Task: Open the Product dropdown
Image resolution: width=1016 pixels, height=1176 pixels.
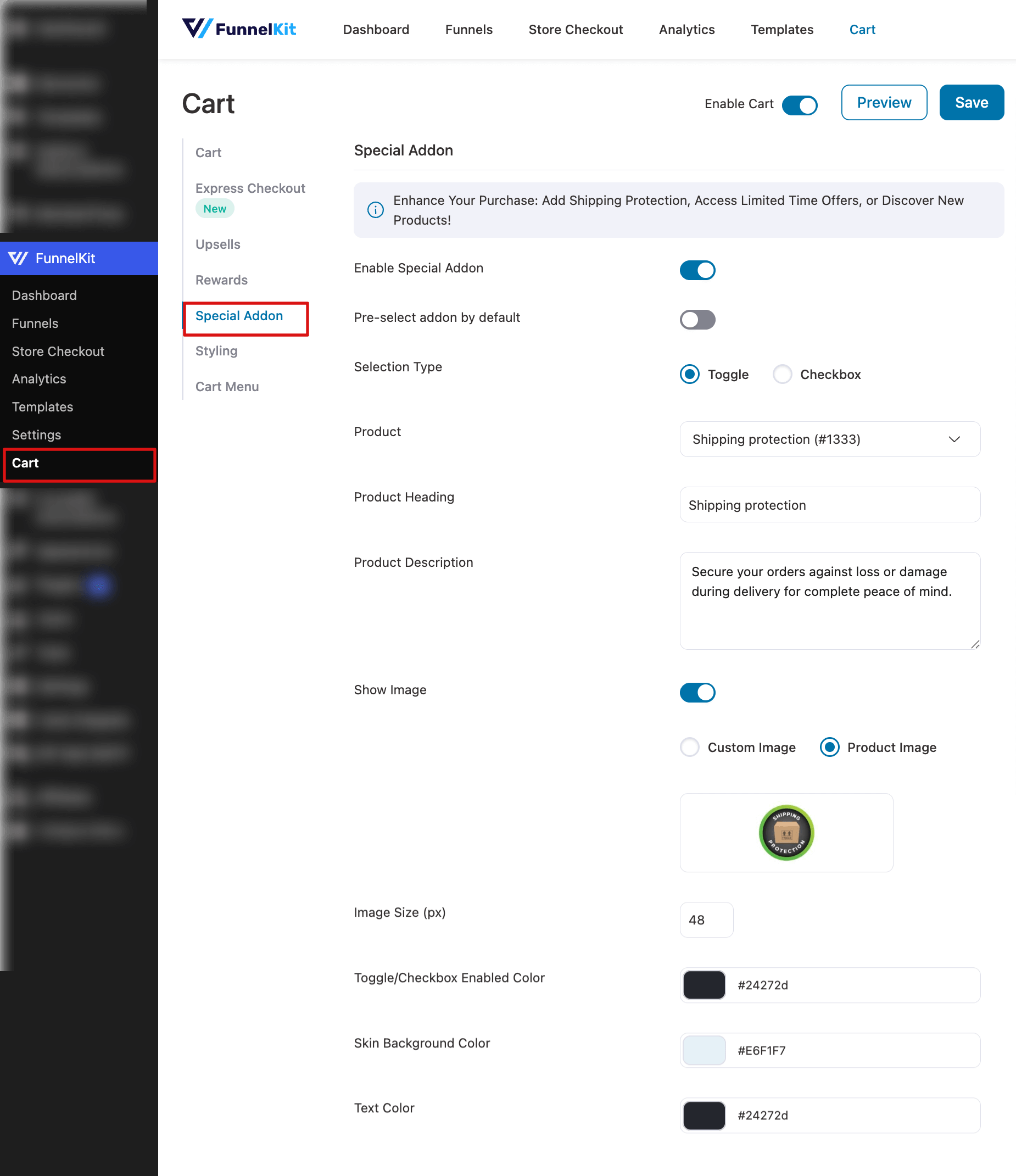Action: [x=829, y=439]
